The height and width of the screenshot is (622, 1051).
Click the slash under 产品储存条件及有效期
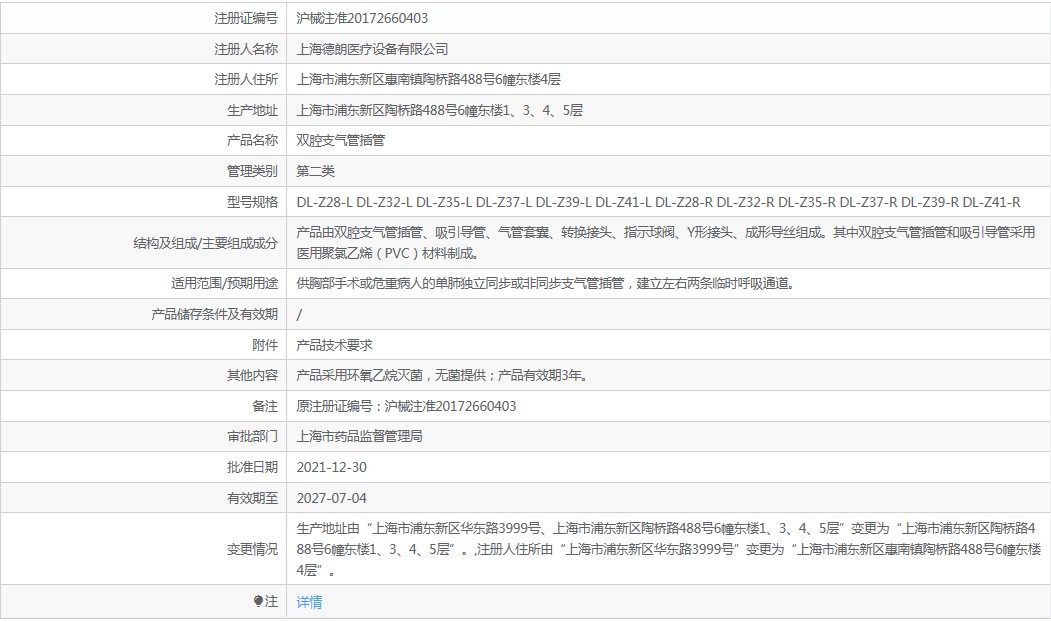tap(299, 314)
